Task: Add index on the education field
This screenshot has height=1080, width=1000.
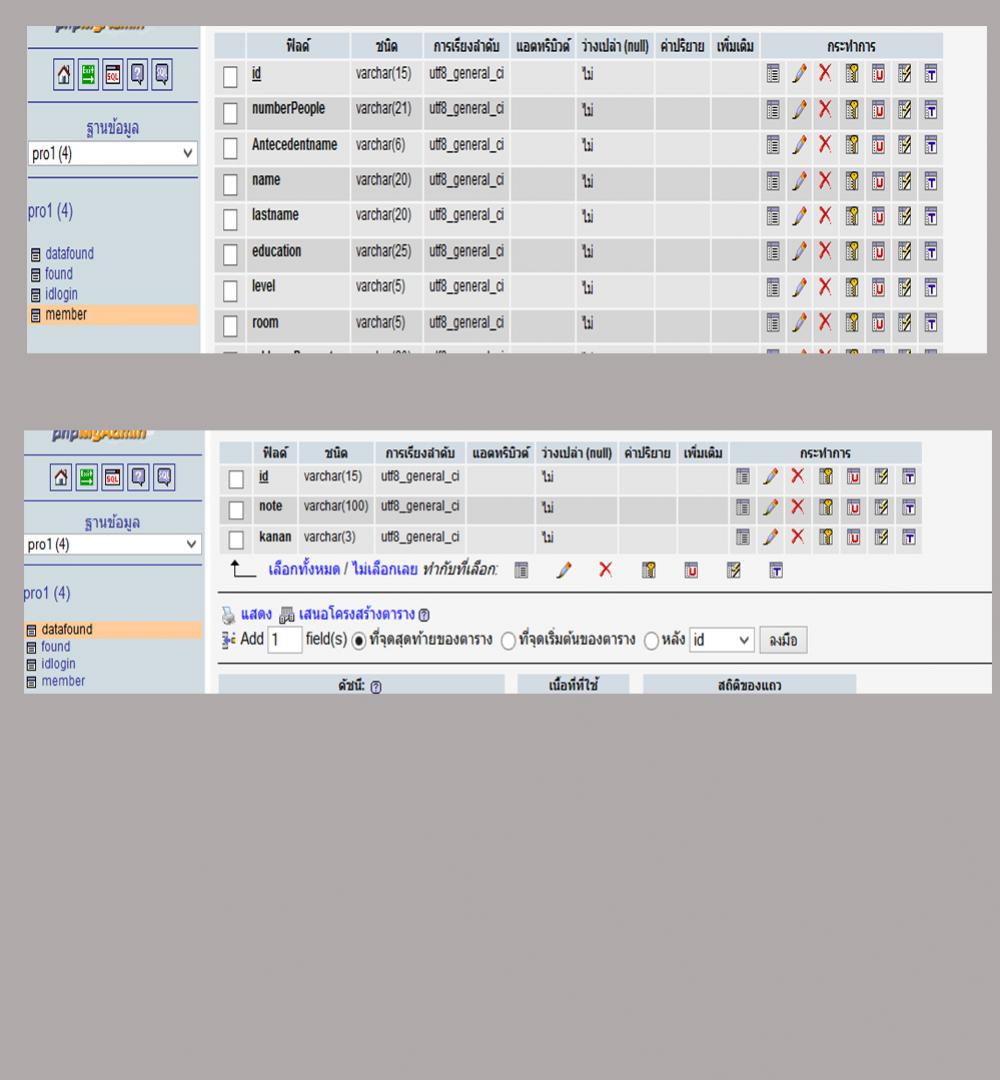Action: pos(904,251)
